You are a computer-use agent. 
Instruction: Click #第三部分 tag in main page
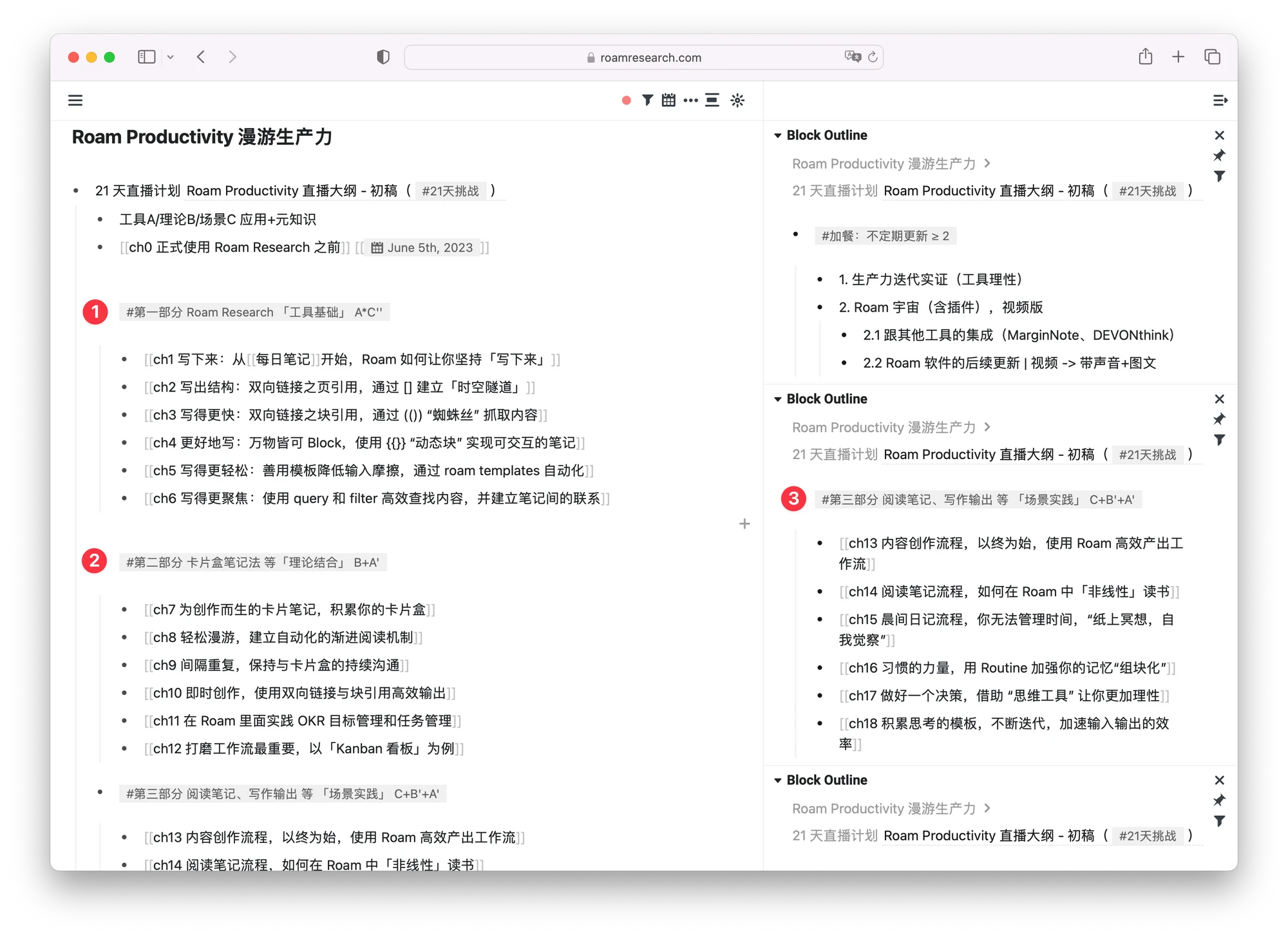[x=283, y=794]
